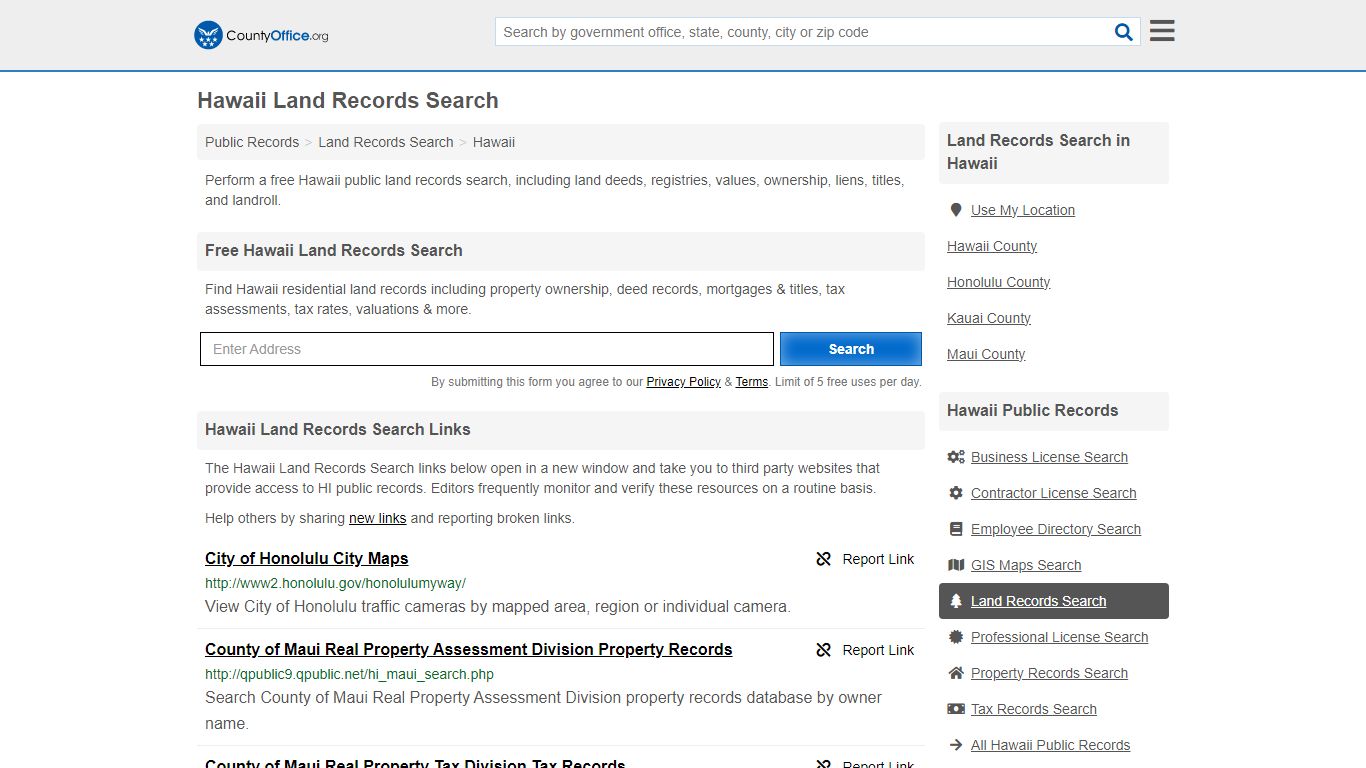
Task: Open Maui County land records
Action: tap(986, 354)
